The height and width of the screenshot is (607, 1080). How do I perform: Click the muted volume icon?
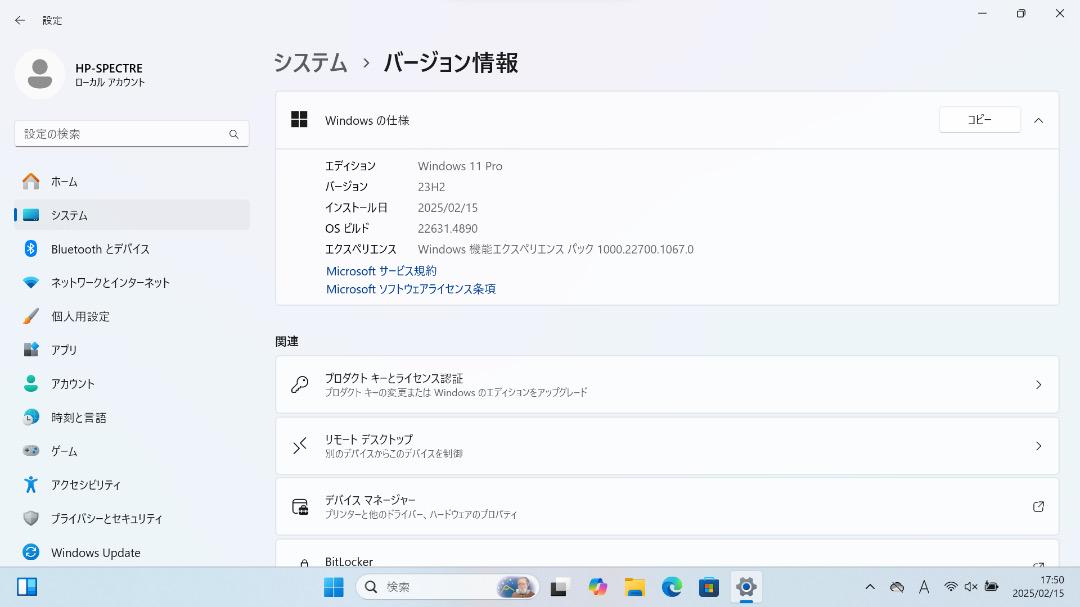click(x=970, y=587)
